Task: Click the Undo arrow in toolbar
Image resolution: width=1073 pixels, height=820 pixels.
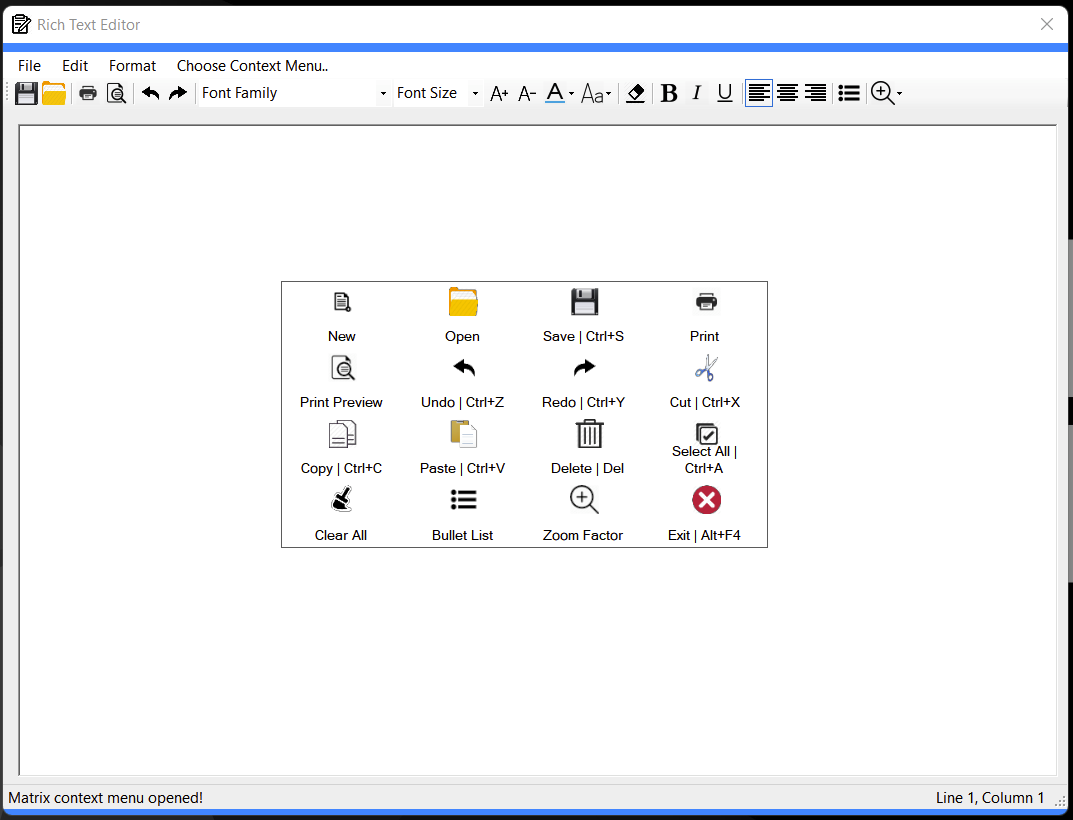Action: coord(151,93)
